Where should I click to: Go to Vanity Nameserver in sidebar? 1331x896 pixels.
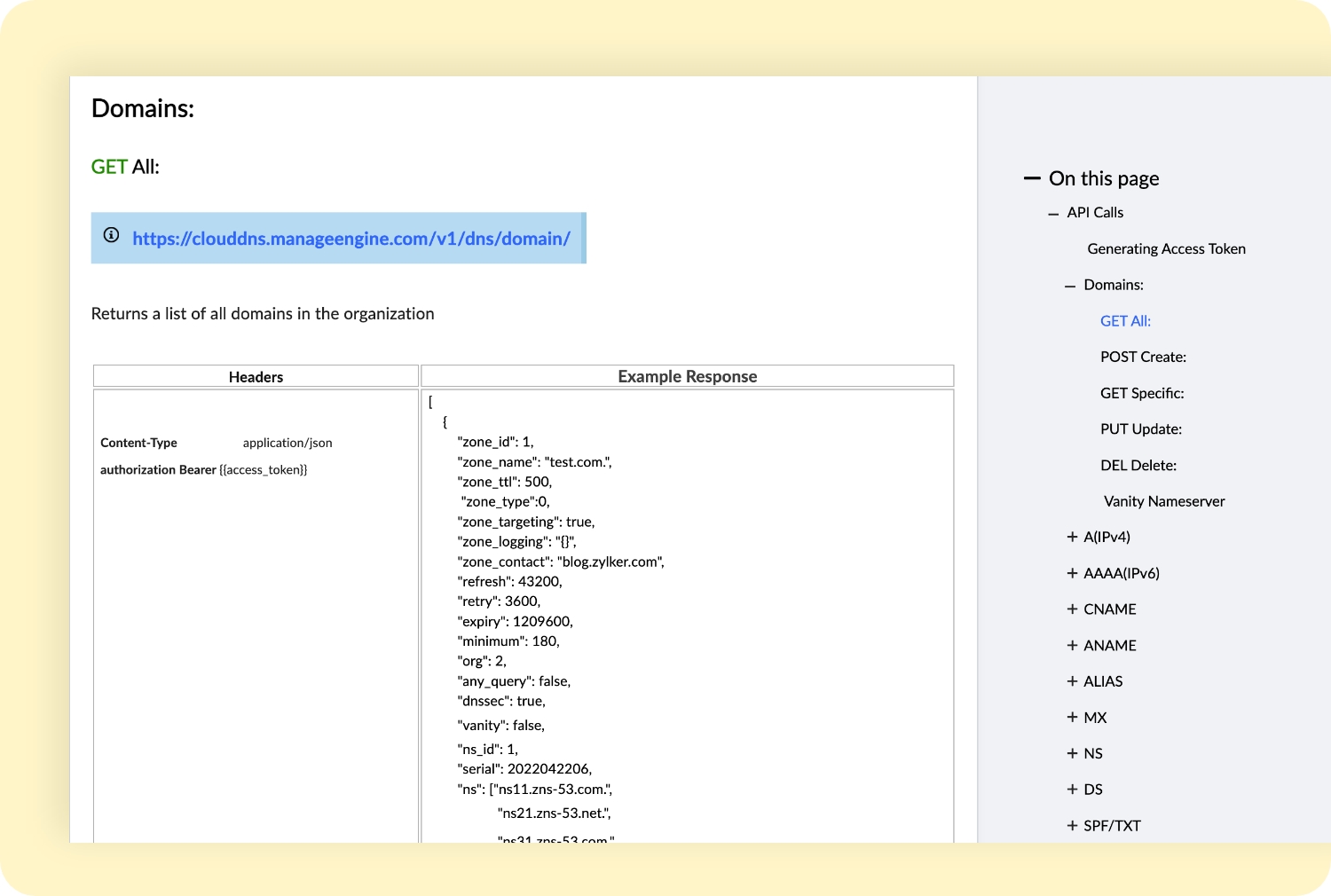[x=1164, y=501]
